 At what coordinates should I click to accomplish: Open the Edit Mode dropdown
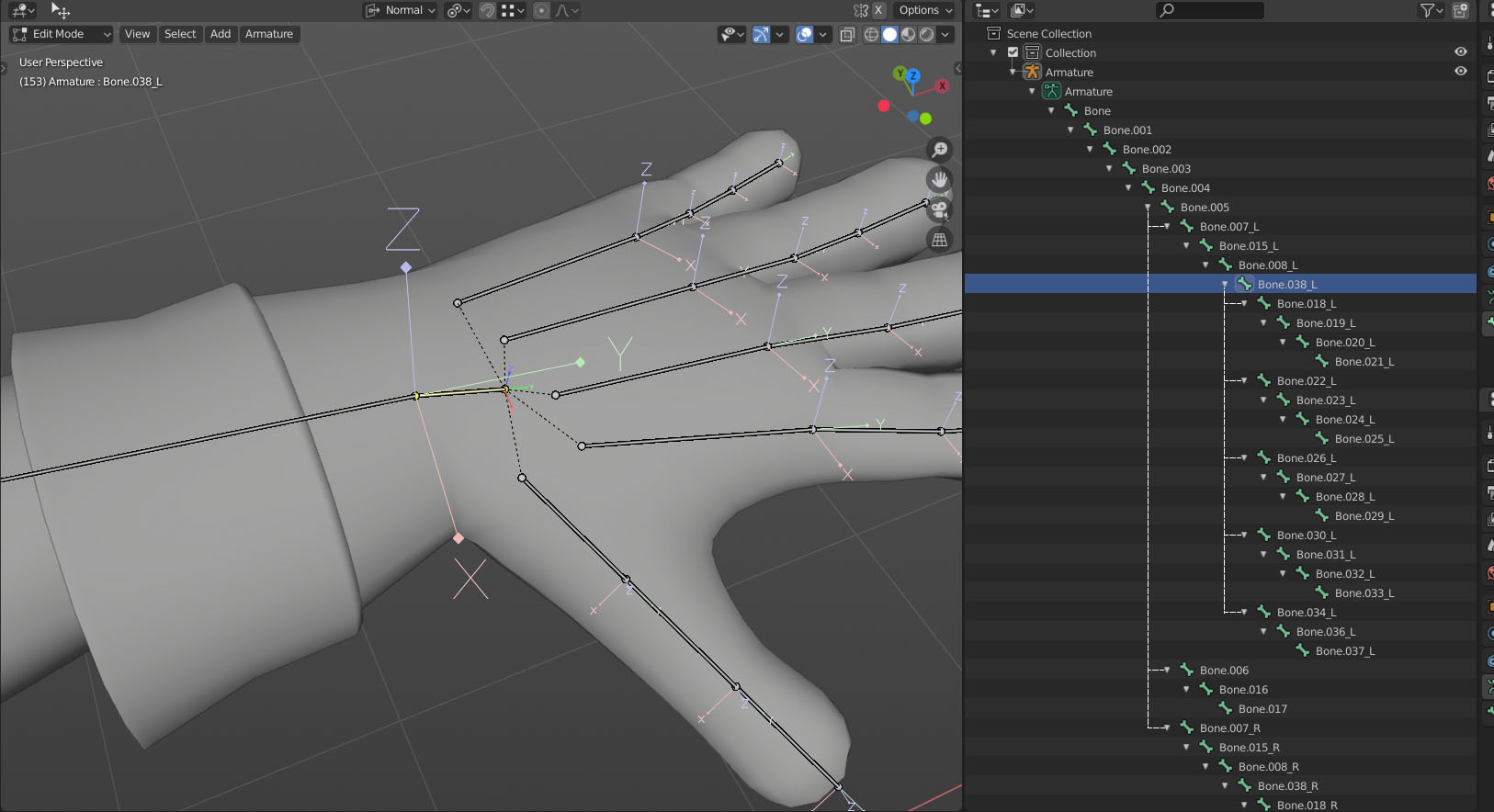pos(62,34)
